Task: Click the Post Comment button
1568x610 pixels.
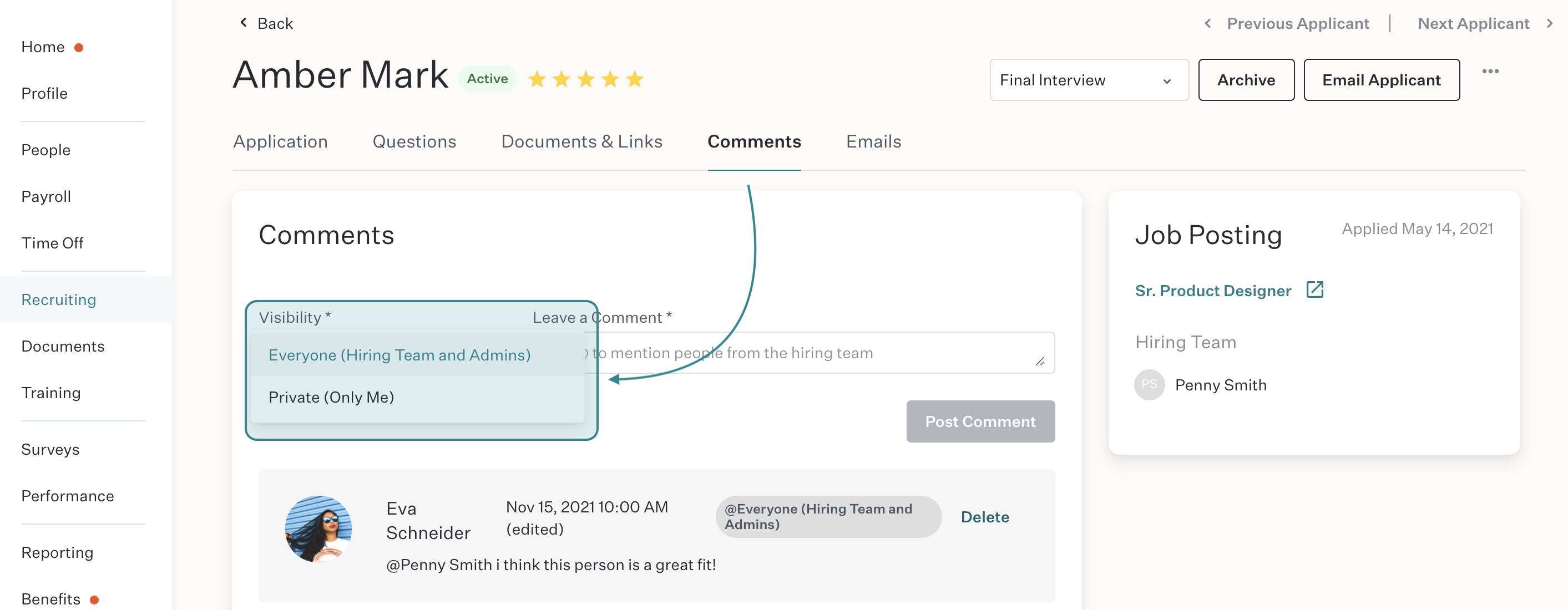Action: 980,421
